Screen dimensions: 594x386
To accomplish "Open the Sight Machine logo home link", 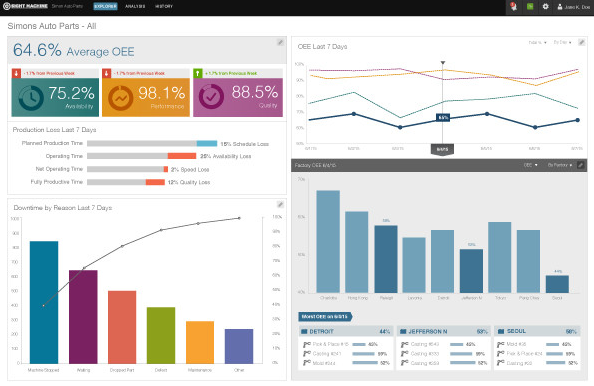I will point(25,6).
